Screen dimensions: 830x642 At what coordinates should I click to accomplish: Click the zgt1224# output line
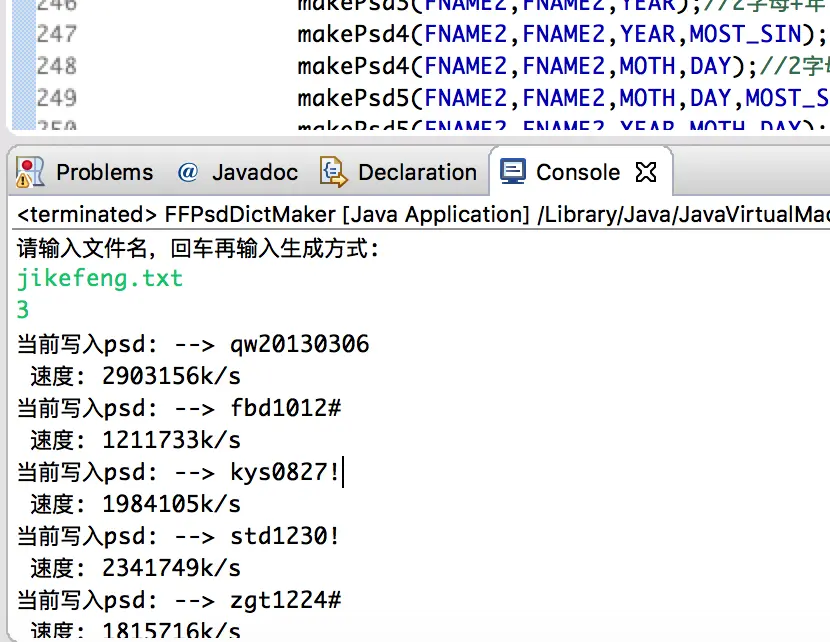179,600
